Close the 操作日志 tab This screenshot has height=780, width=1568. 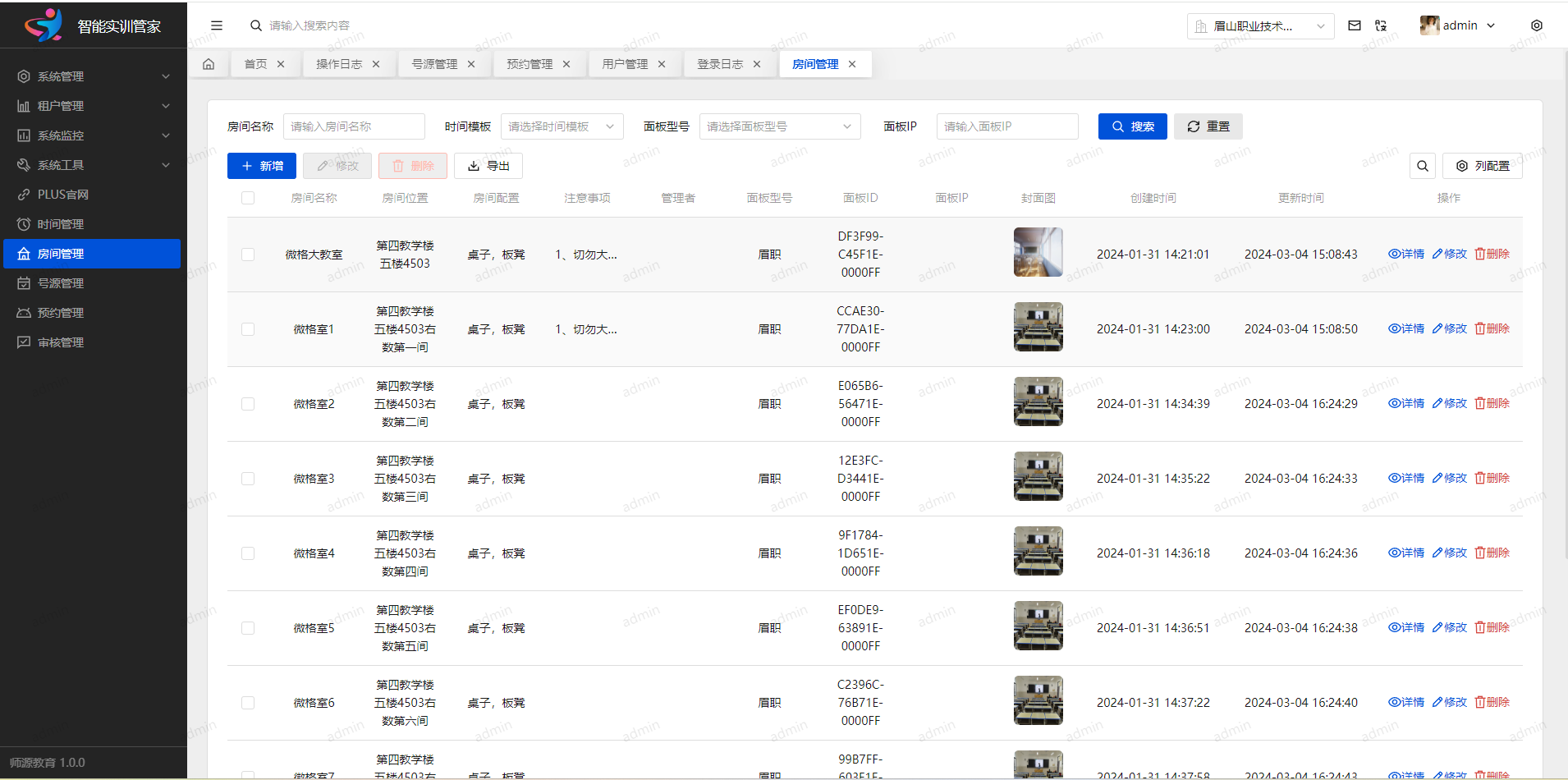click(376, 64)
